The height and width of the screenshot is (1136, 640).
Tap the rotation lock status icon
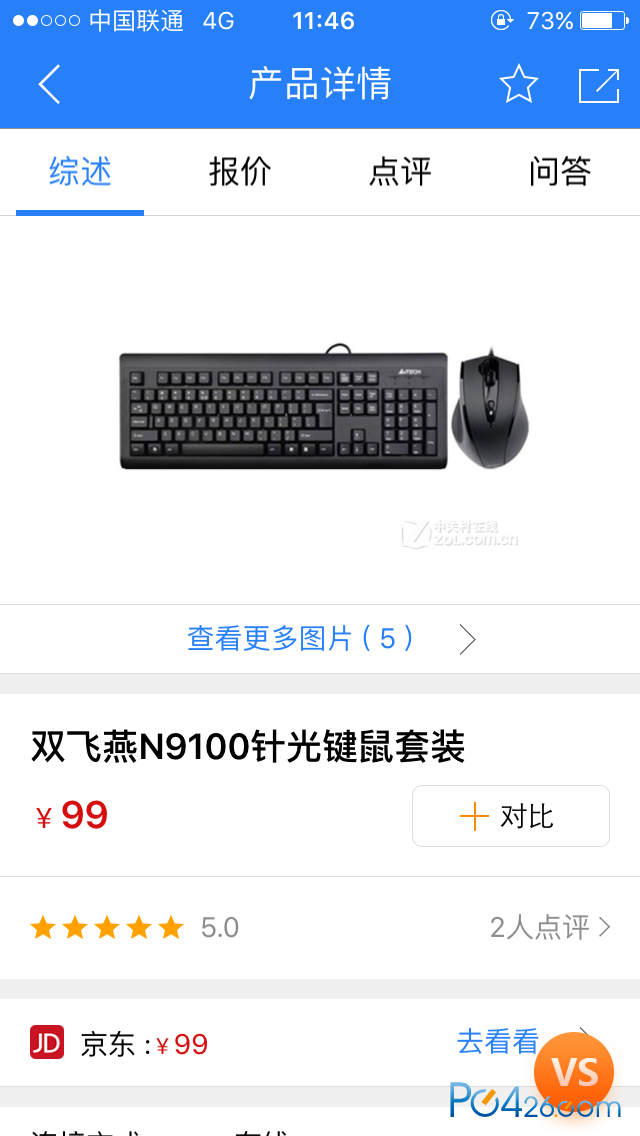[x=502, y=20]
